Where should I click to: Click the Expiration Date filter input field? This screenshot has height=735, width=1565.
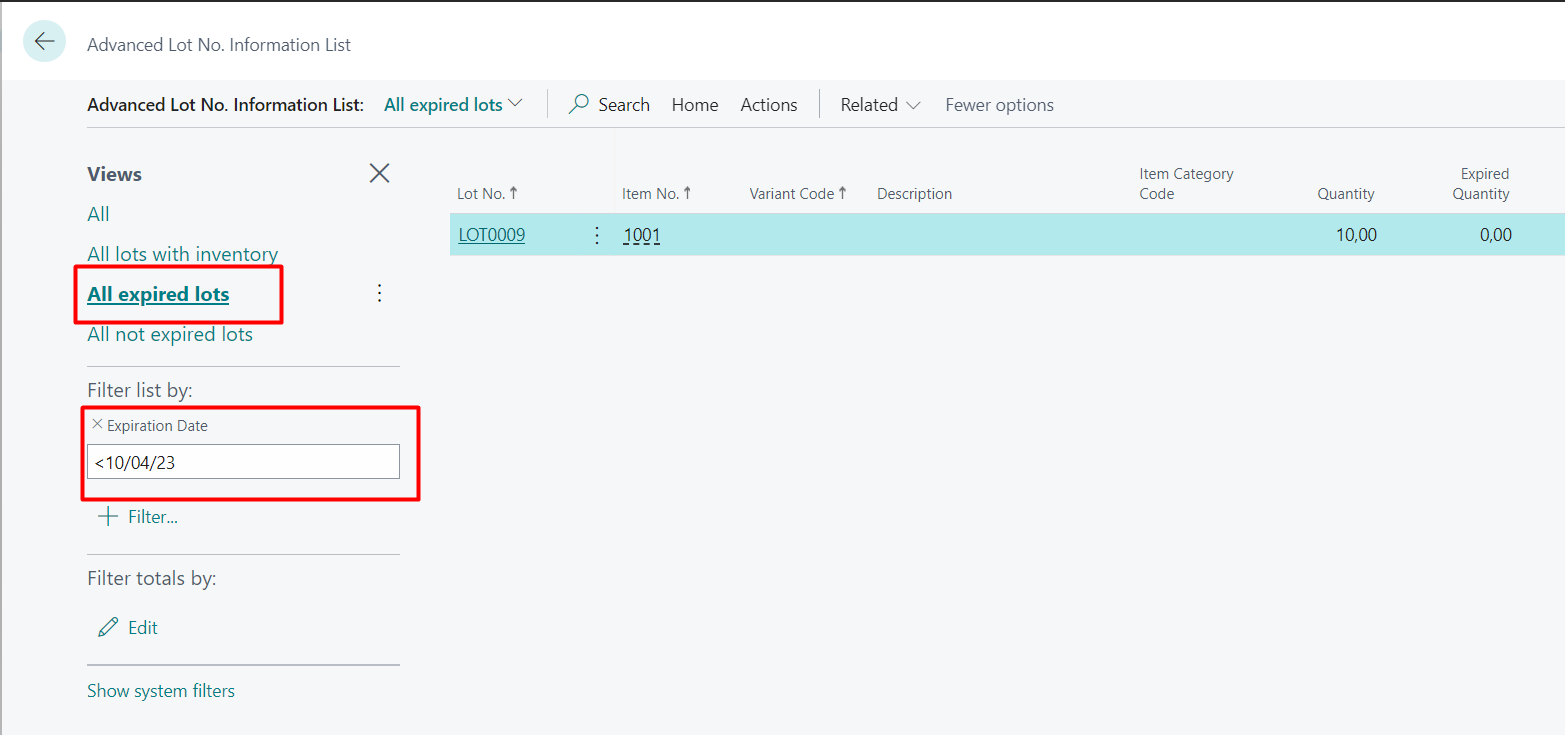243,462
